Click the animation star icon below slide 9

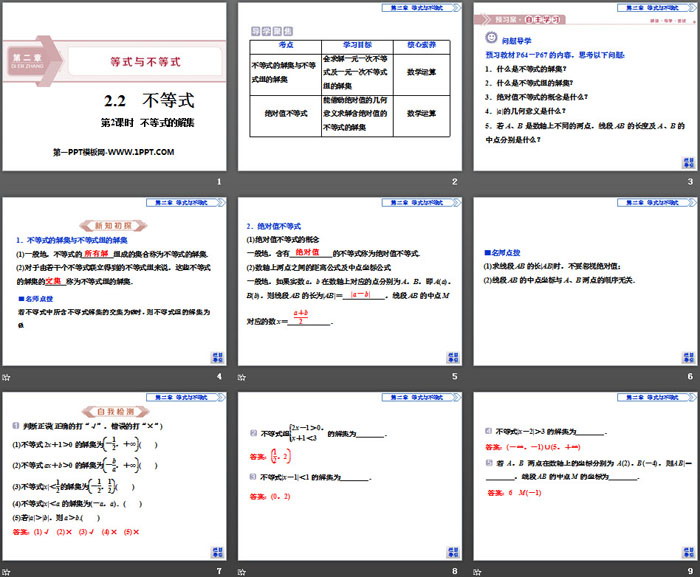click(476, 571)
